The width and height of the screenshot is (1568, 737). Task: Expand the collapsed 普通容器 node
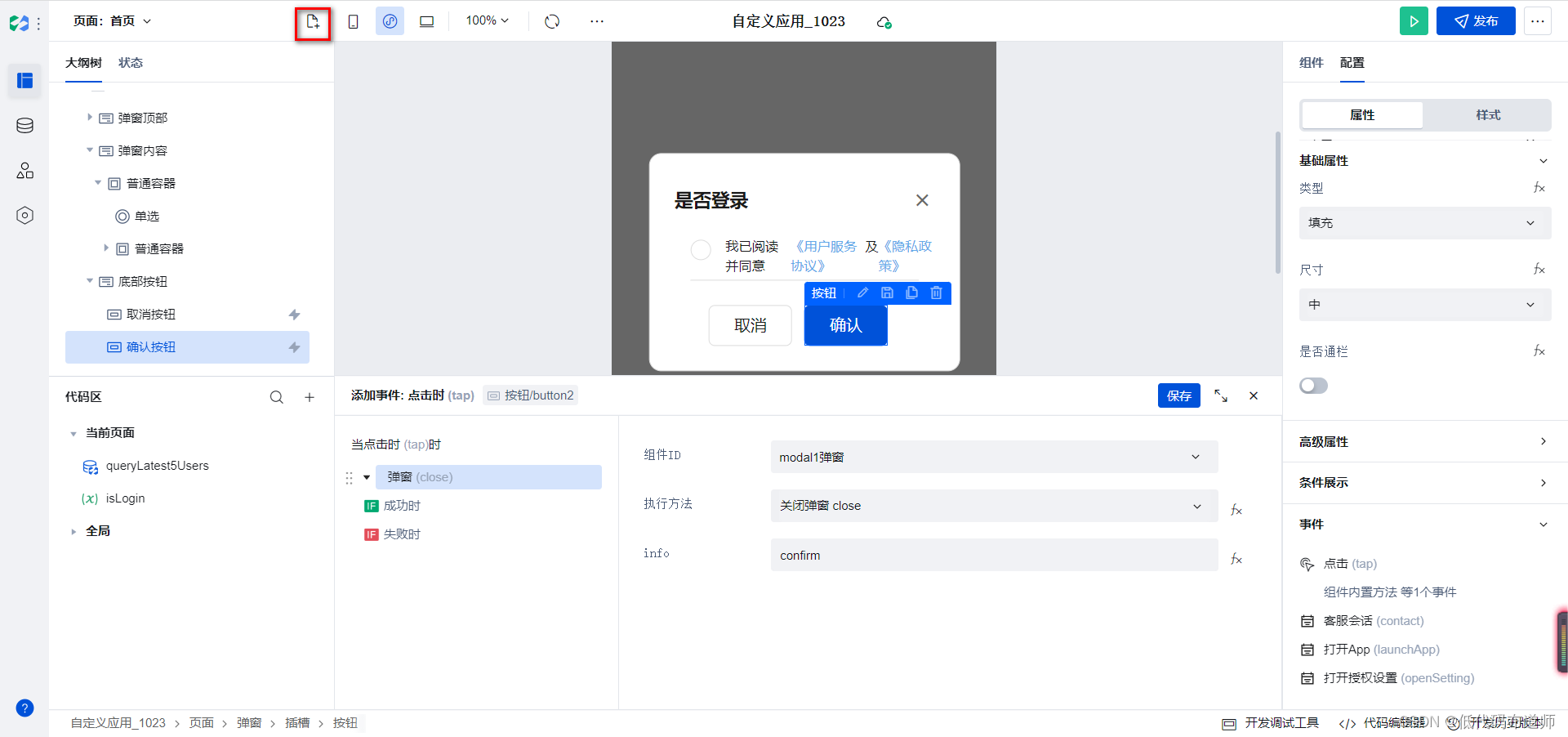tap(106, 248)
